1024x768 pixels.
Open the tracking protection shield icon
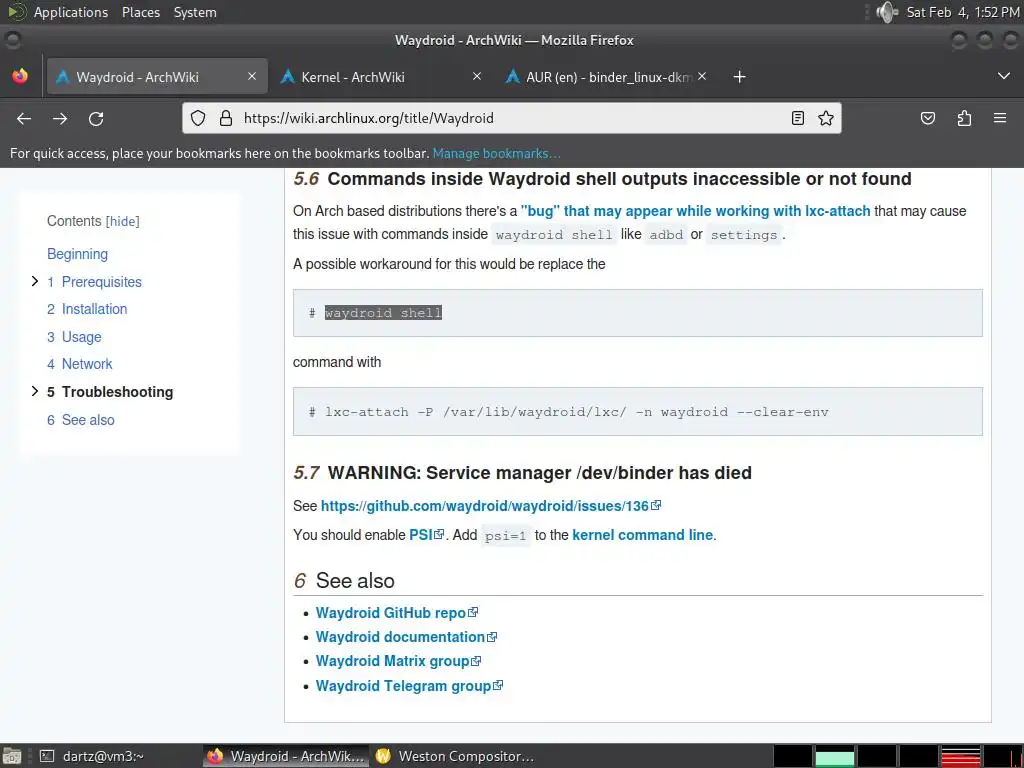pos(198,118)
